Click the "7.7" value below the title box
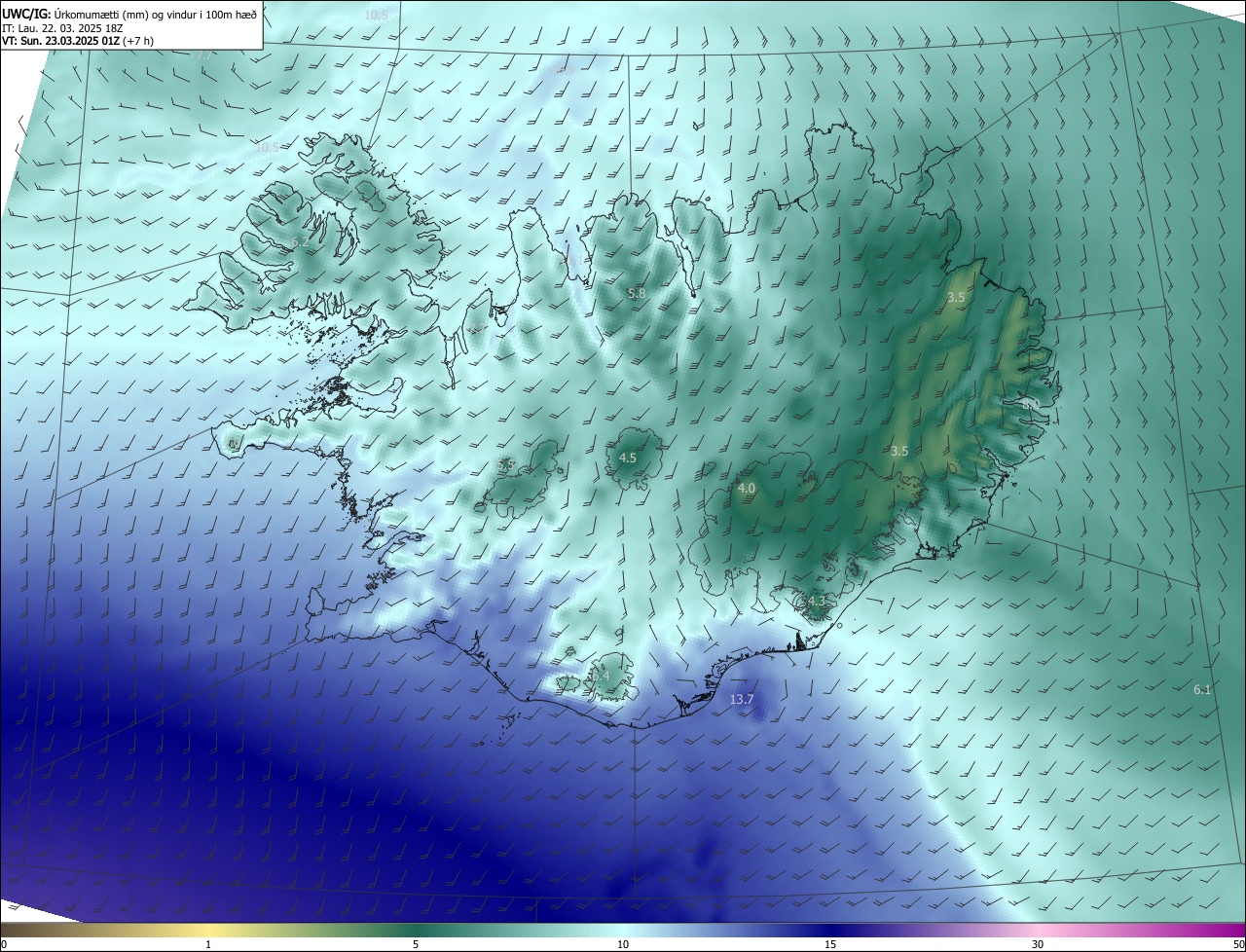Image resolution: width=1246 pixels, height=952 pixels. (203, 56)
